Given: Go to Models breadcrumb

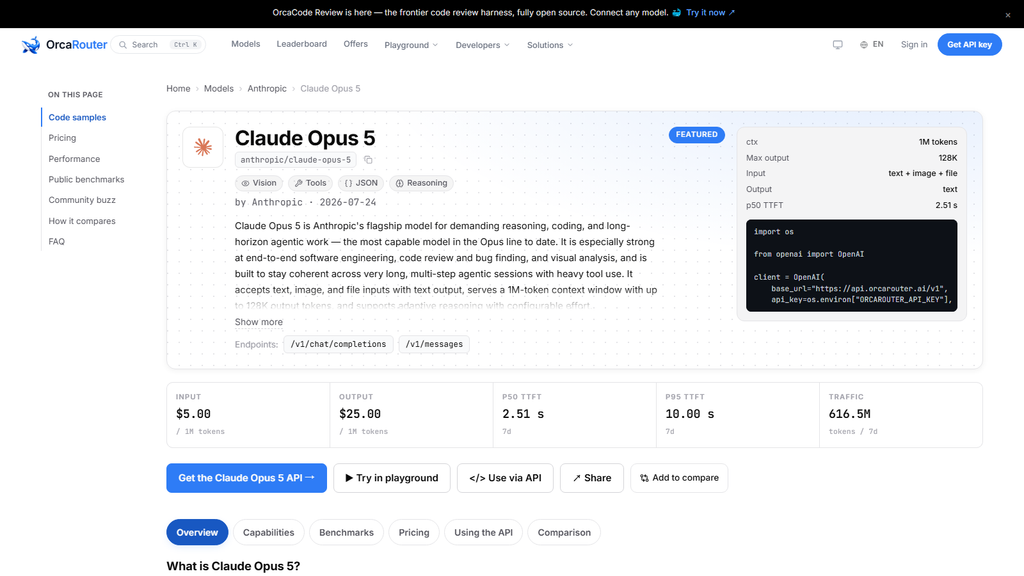Looking at the screenshot, I should pos(219,88).
